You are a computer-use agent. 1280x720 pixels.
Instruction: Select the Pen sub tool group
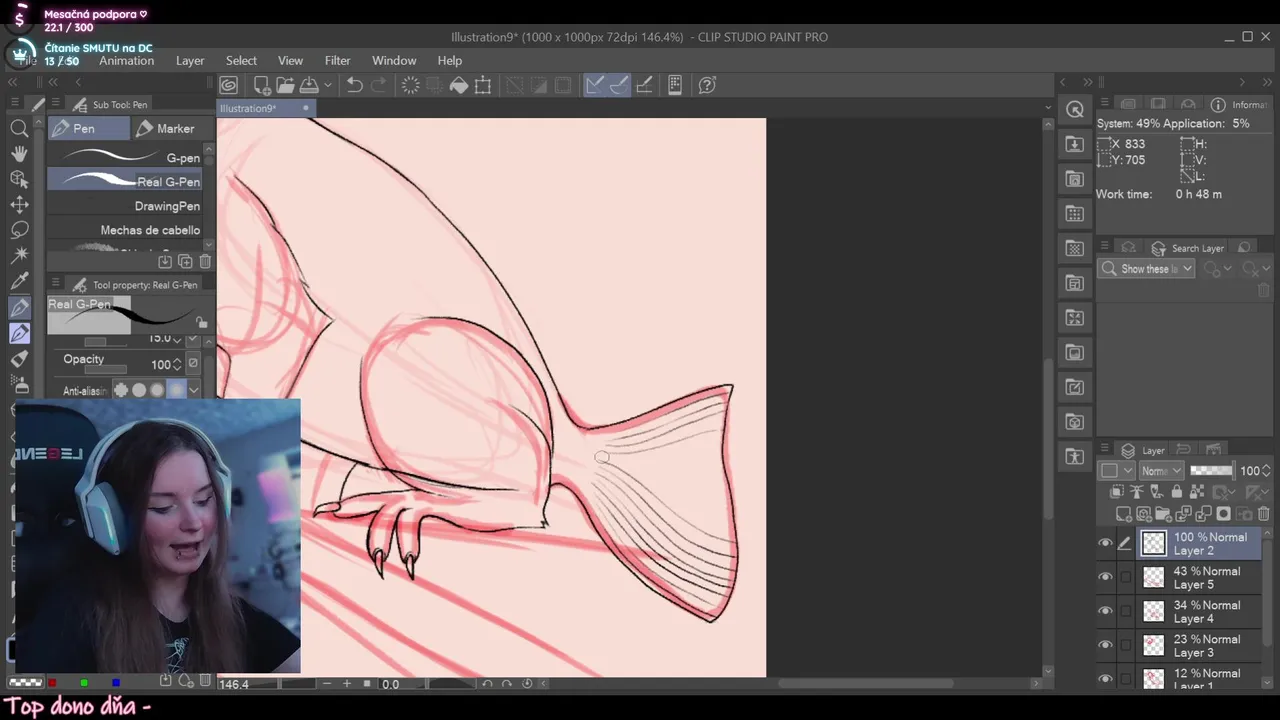tap(89, 128)
